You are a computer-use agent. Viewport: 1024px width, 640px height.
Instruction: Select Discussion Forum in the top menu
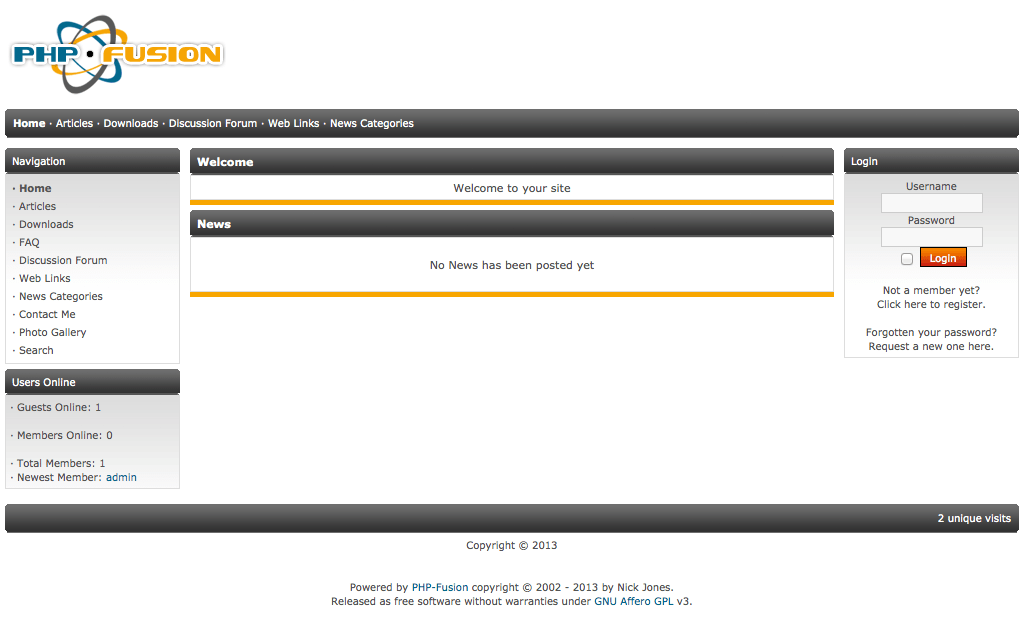[x=213, y=123]
